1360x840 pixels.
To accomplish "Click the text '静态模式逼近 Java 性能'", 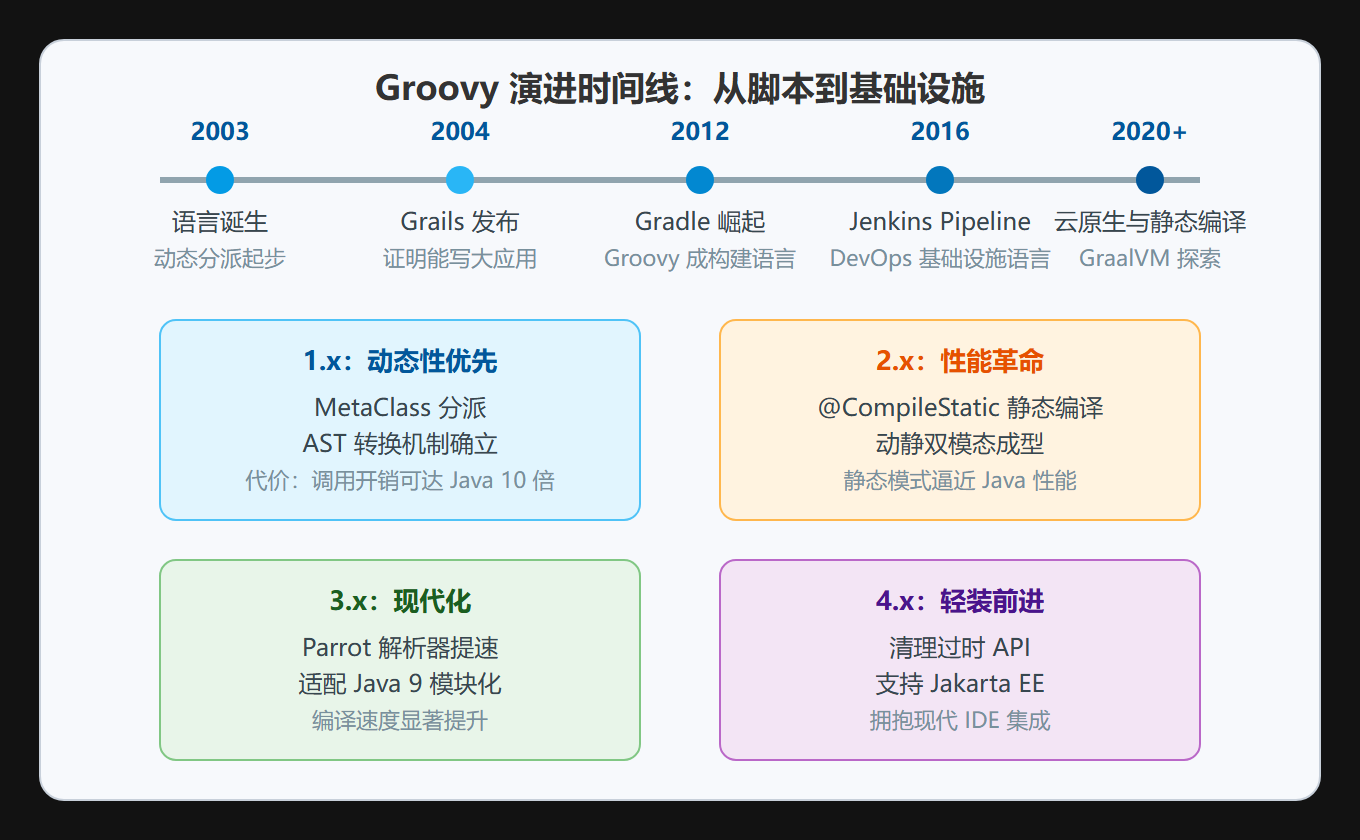I will click(960, 481).
